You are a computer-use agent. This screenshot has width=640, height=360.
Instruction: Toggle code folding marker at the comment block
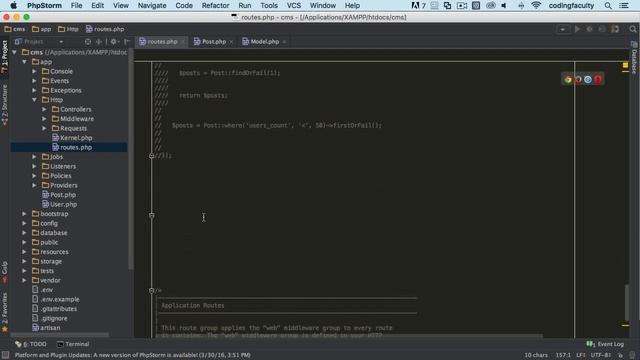tap(151, 291)
